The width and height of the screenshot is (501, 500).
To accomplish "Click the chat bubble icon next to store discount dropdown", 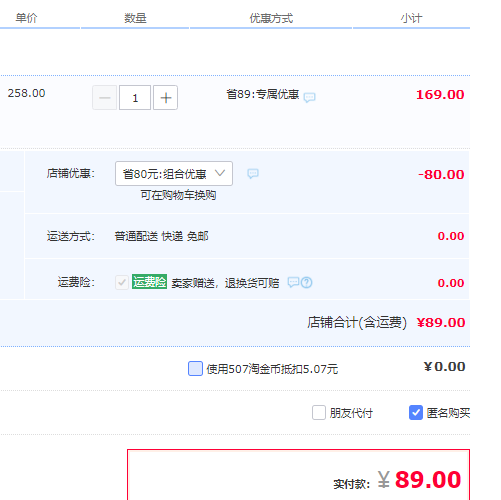I will click(253, 173).
